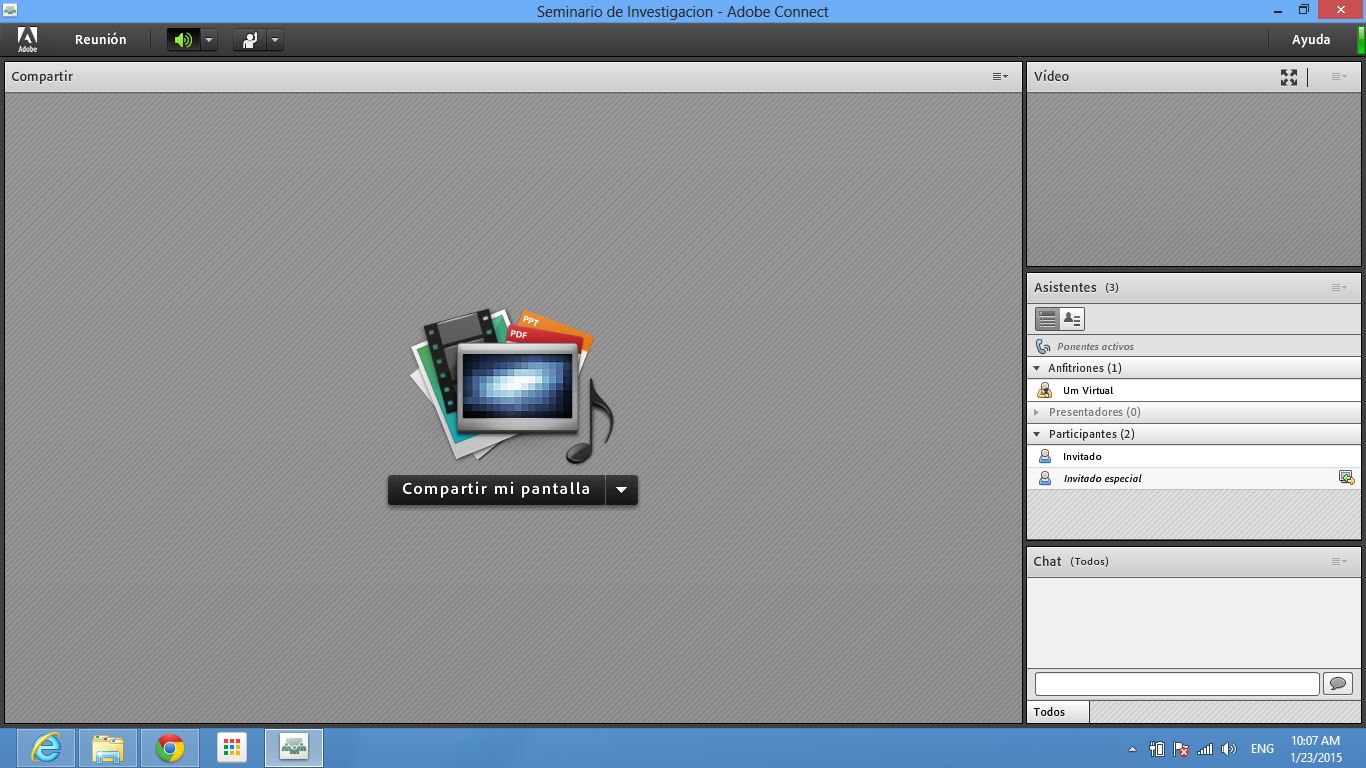Open Internet Explorer from the taskbar
This screenshot has width=1366, height=768.
pyautogui.click(x=46, y=748)
